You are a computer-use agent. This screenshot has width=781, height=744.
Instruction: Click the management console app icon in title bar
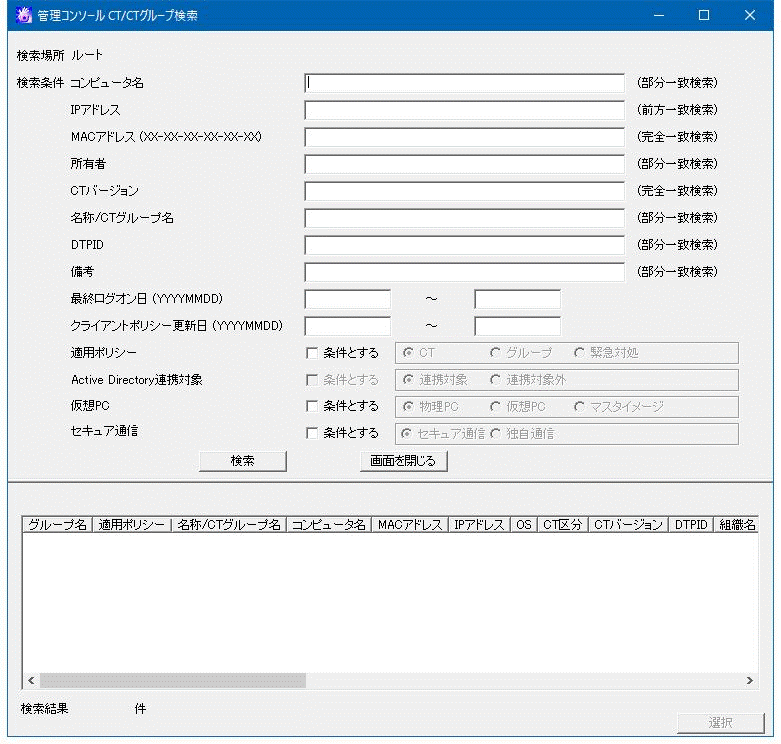pyautogui.click(x=23, y=15)
